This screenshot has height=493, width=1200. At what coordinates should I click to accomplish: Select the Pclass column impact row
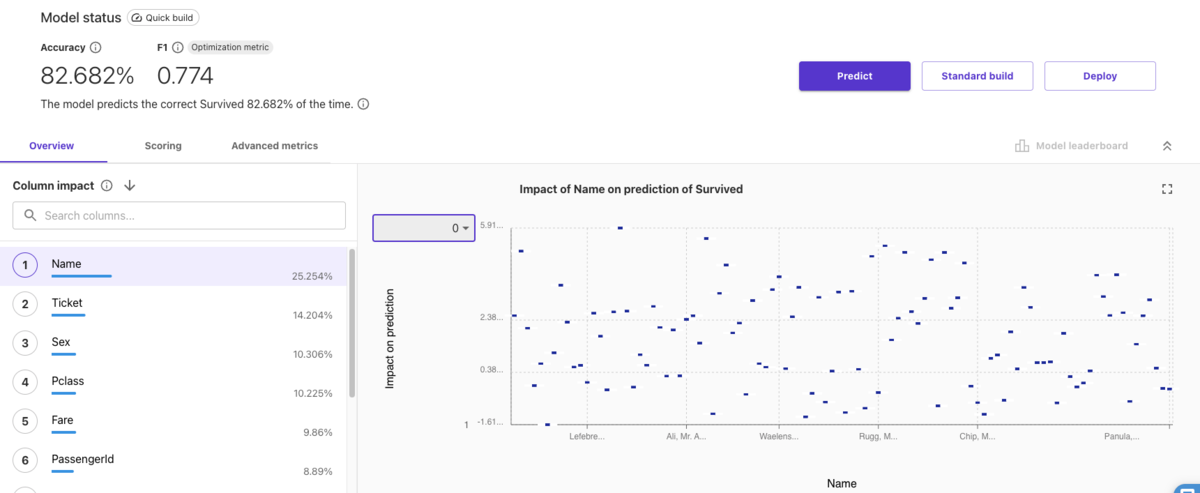click(x=173, y=385)
